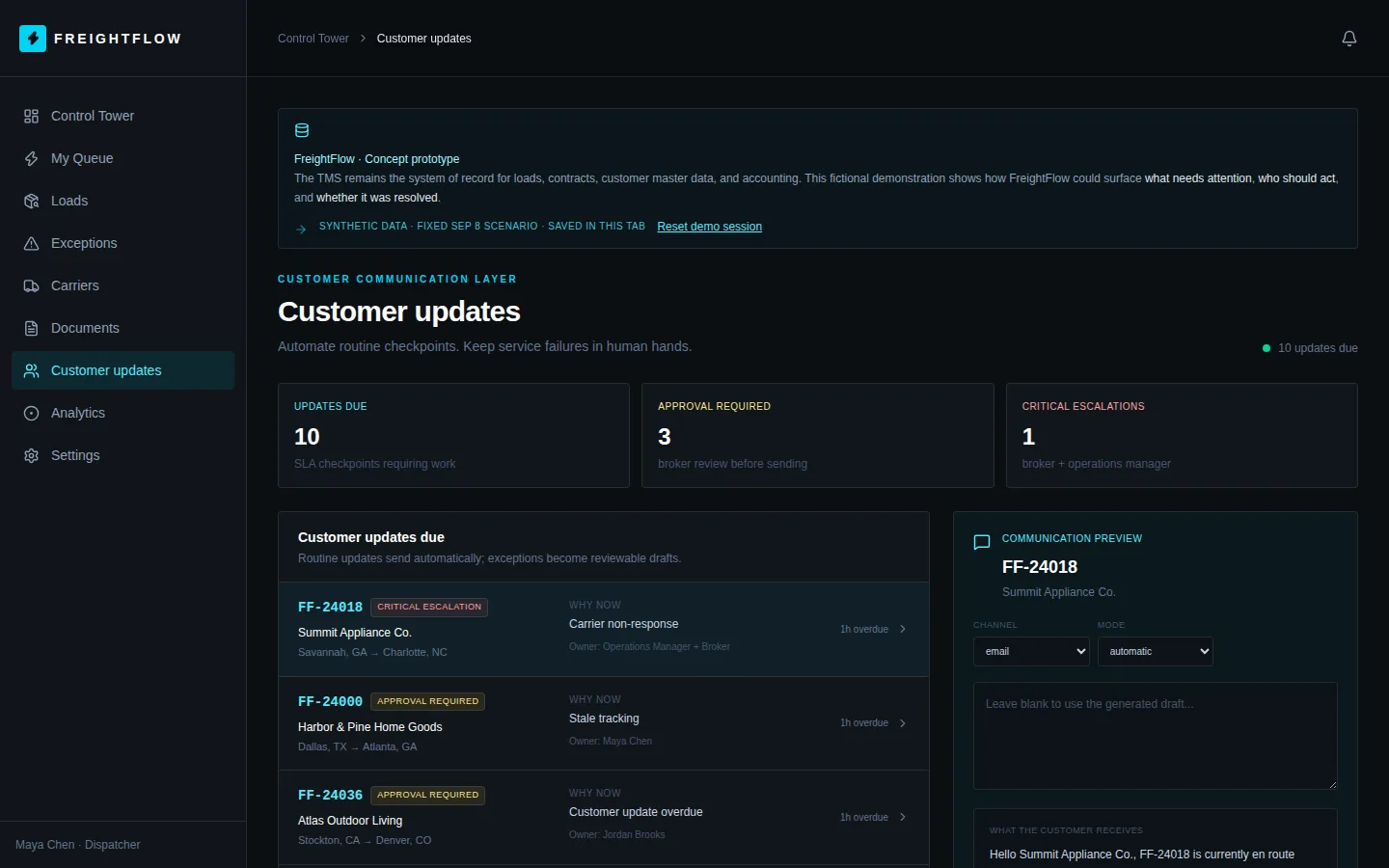This screenshot has height=868, width=1389.
Task: Click 'Harbor & Pine Home Goods' customer name
Action: [x=369, y=727]
